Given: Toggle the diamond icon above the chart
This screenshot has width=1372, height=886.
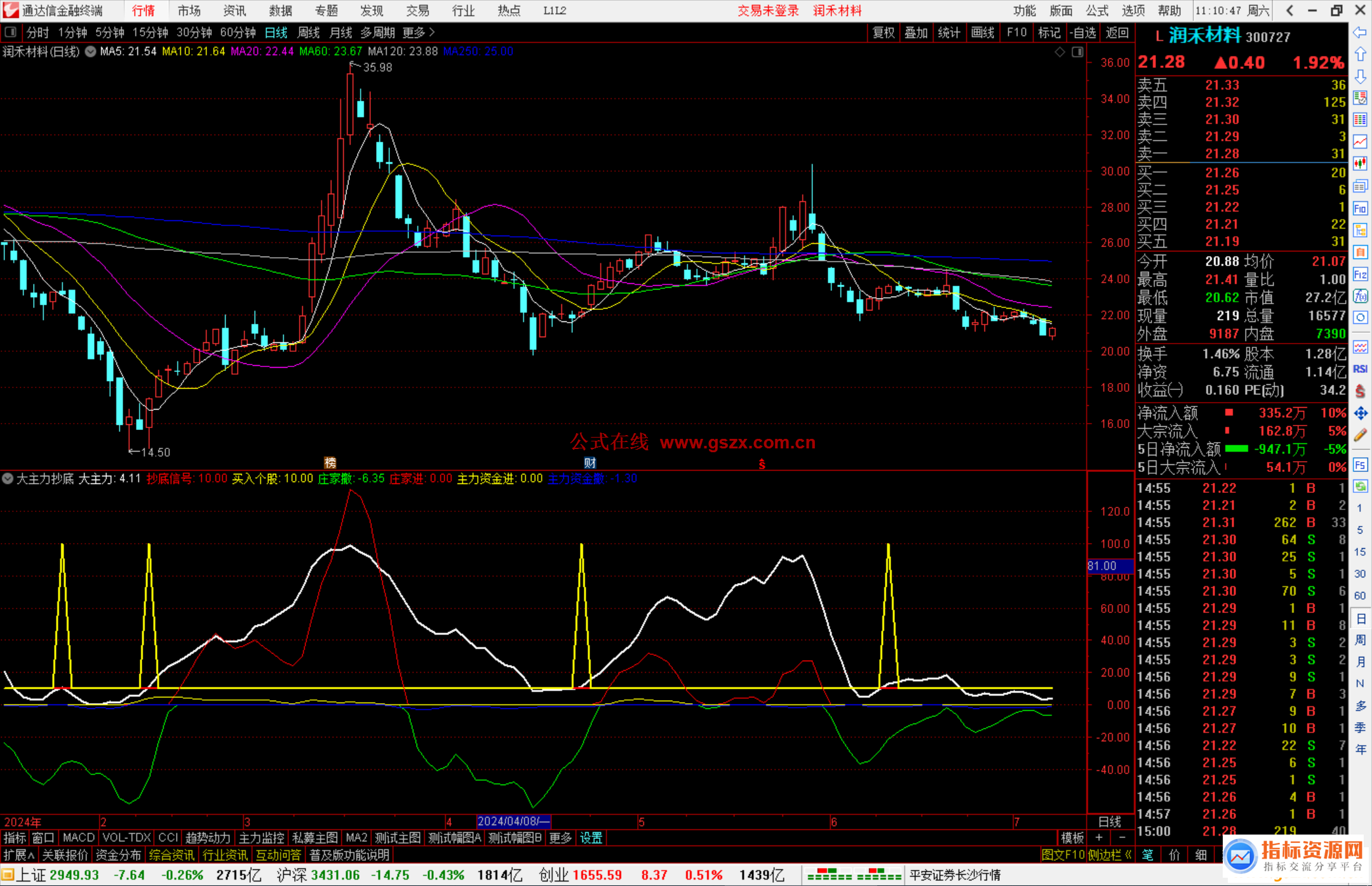Looking at the screenshot, I should (1059, 52).
